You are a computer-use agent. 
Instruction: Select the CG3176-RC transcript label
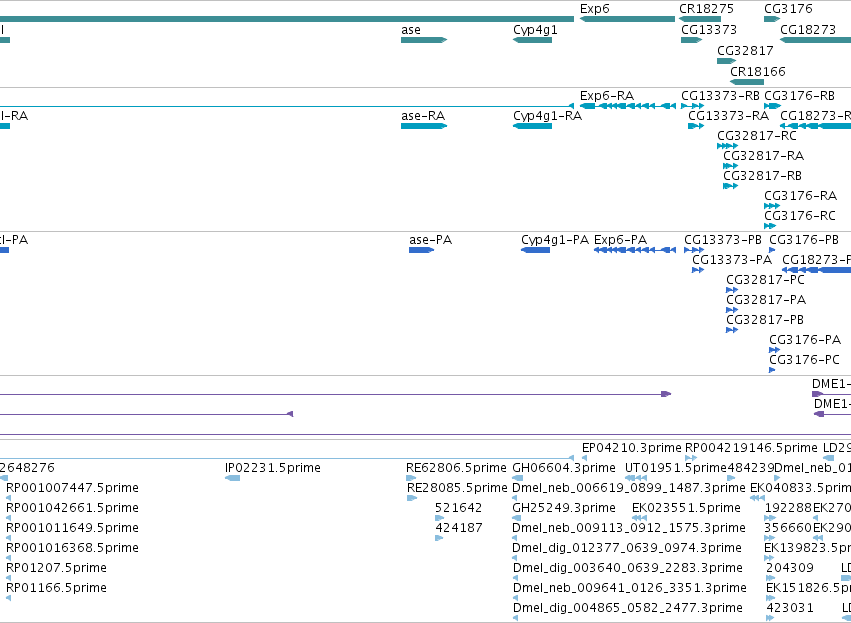click(x=799, y=215)
